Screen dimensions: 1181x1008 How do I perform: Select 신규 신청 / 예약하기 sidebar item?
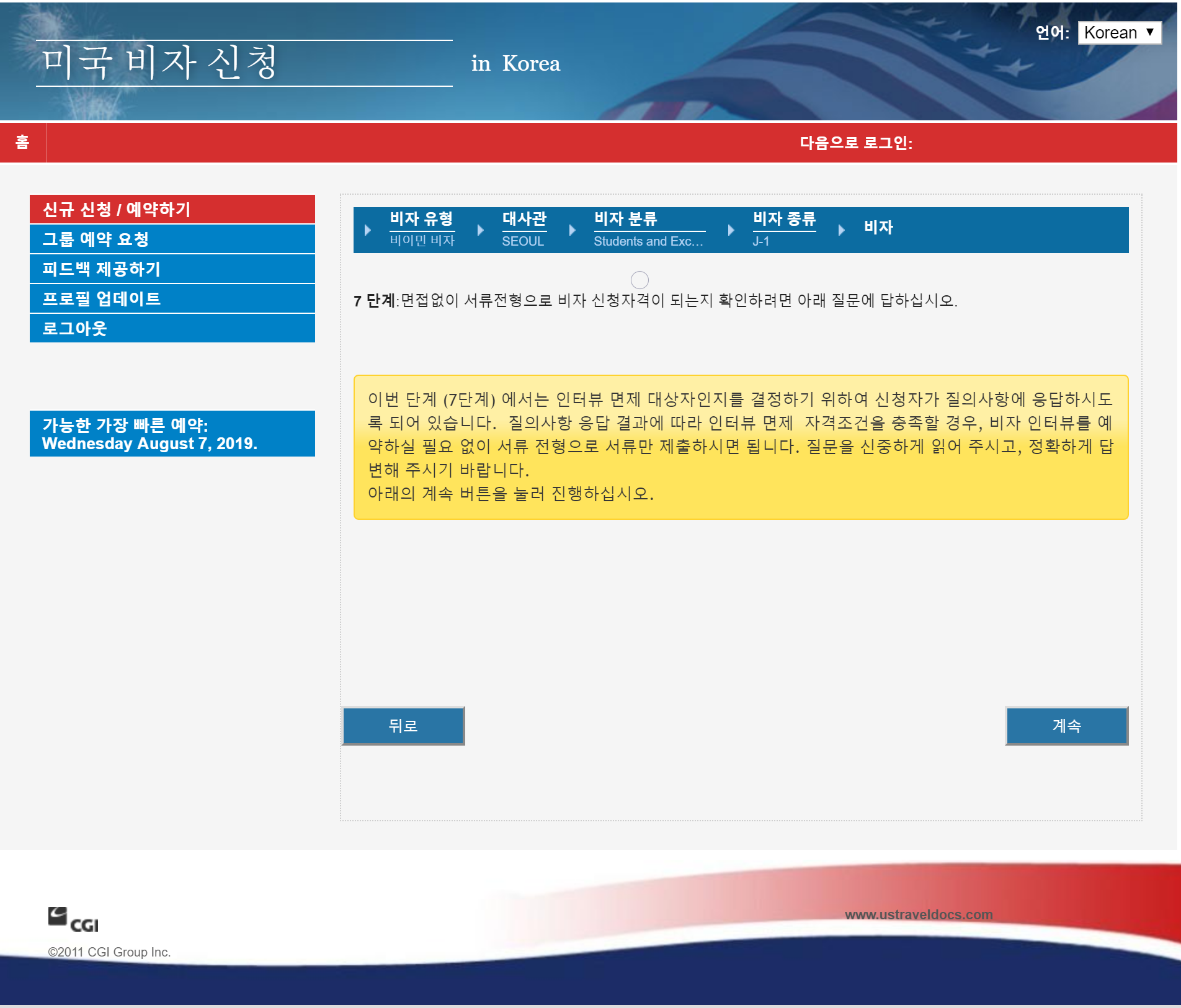tap(172, 209)
